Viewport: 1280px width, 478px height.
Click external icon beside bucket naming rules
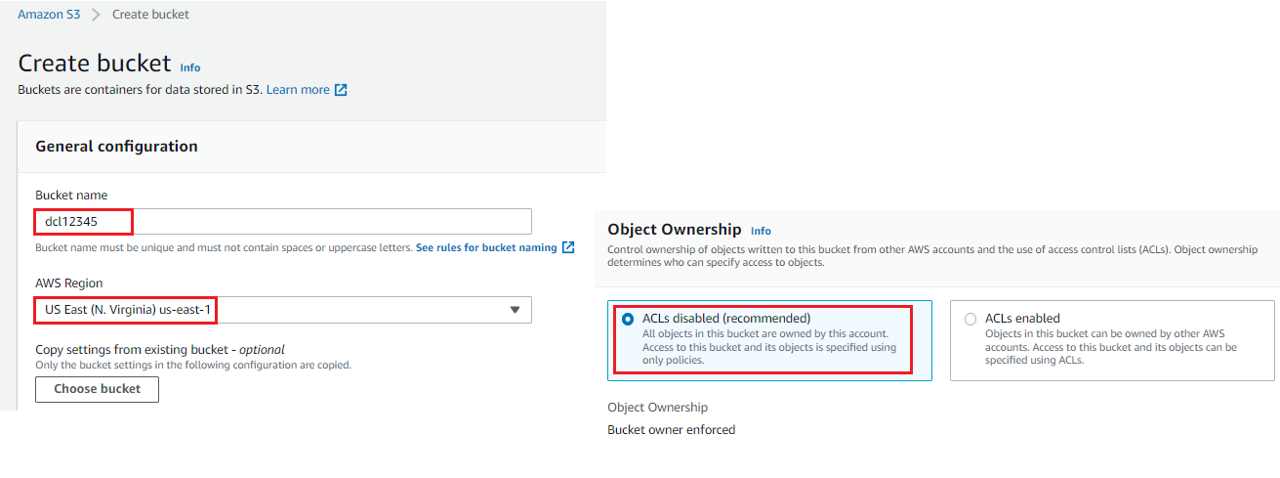pos(568,247)
